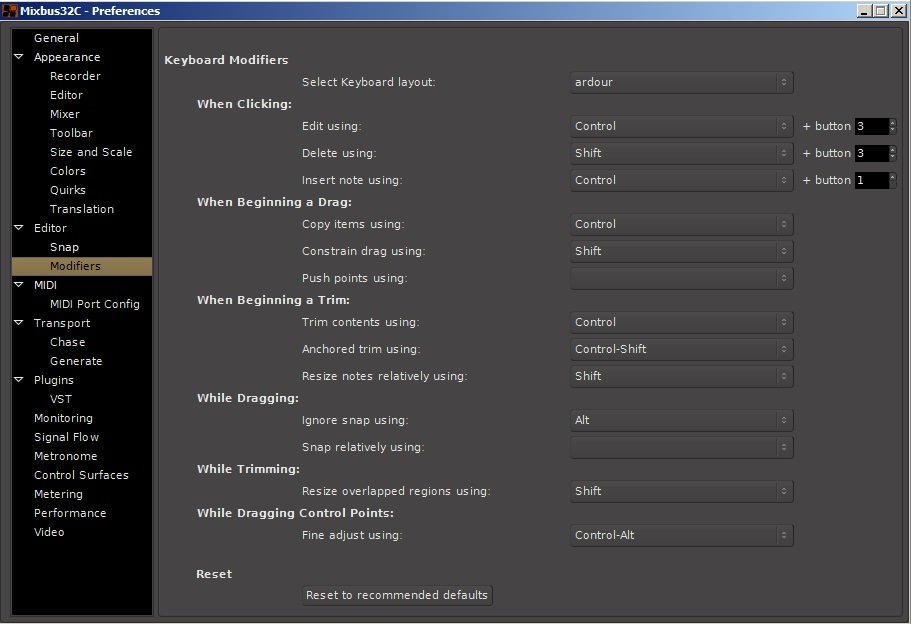
Task: Open the Edit using modifier dropdown
Action: click(682, 126)
